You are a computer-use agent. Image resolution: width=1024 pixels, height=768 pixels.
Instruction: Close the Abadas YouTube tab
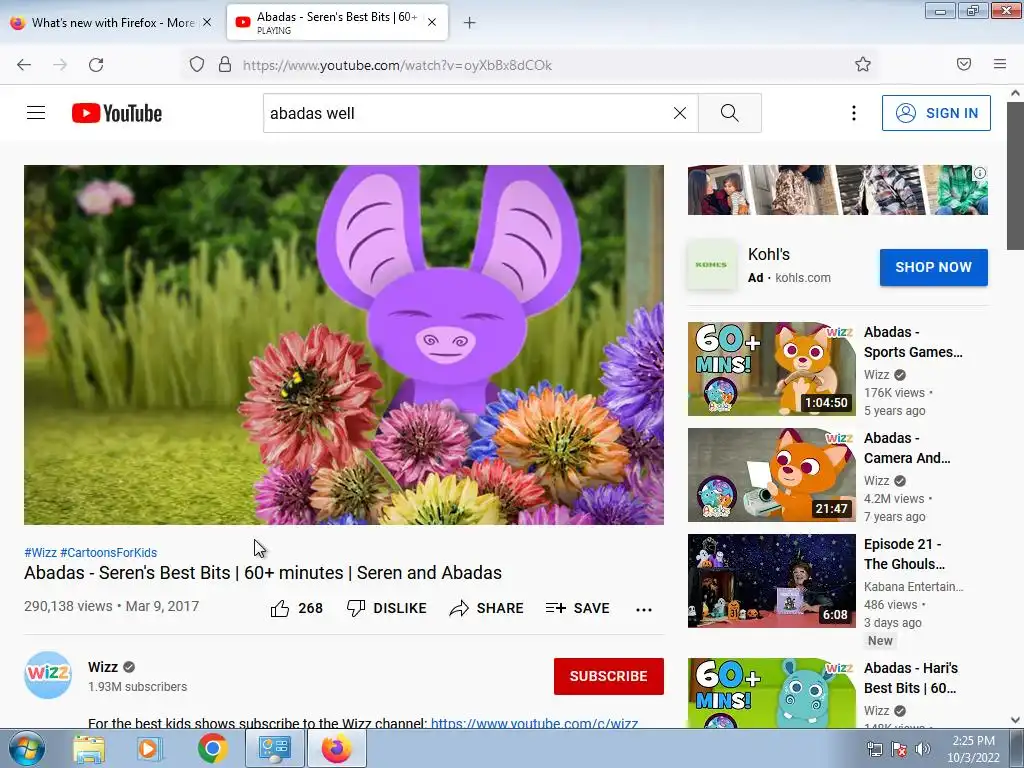432,22
